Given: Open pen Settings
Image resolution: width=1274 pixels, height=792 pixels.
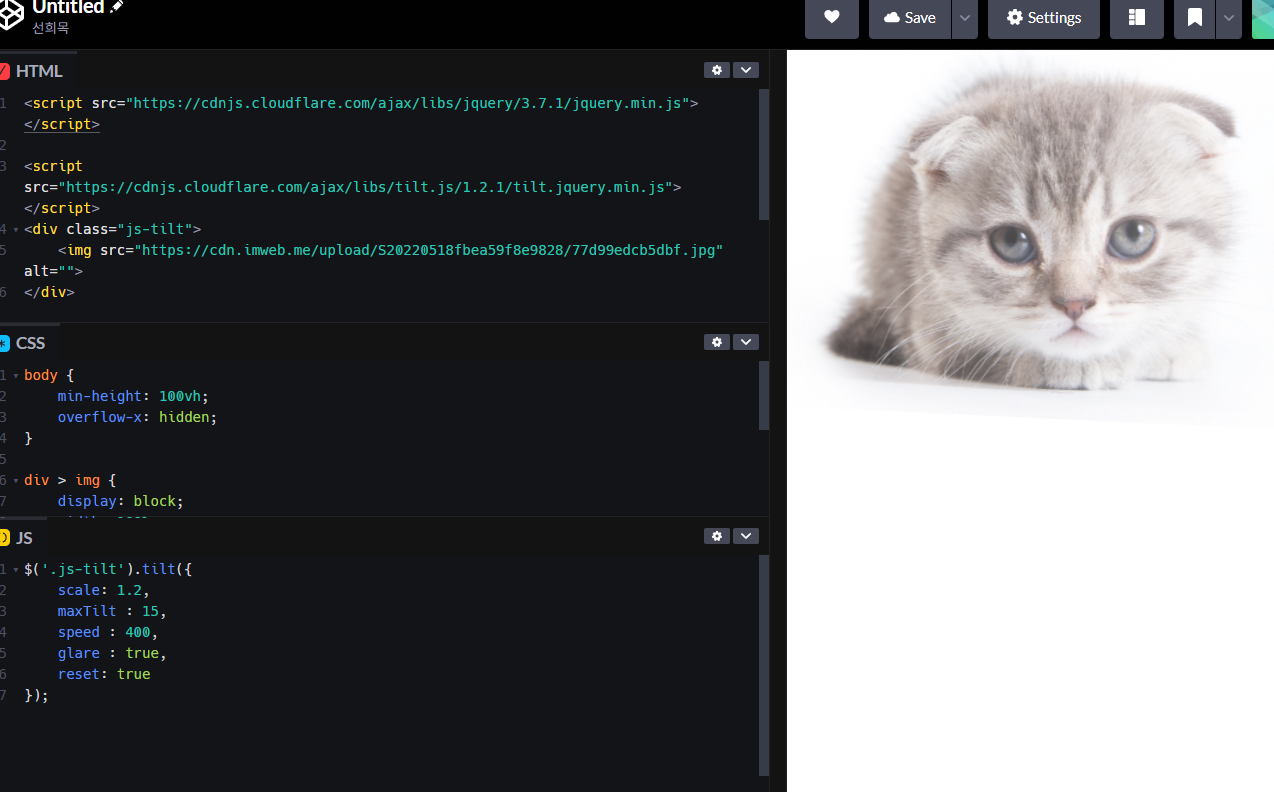Looking at the screenshot, I should tap(1044, 17).
